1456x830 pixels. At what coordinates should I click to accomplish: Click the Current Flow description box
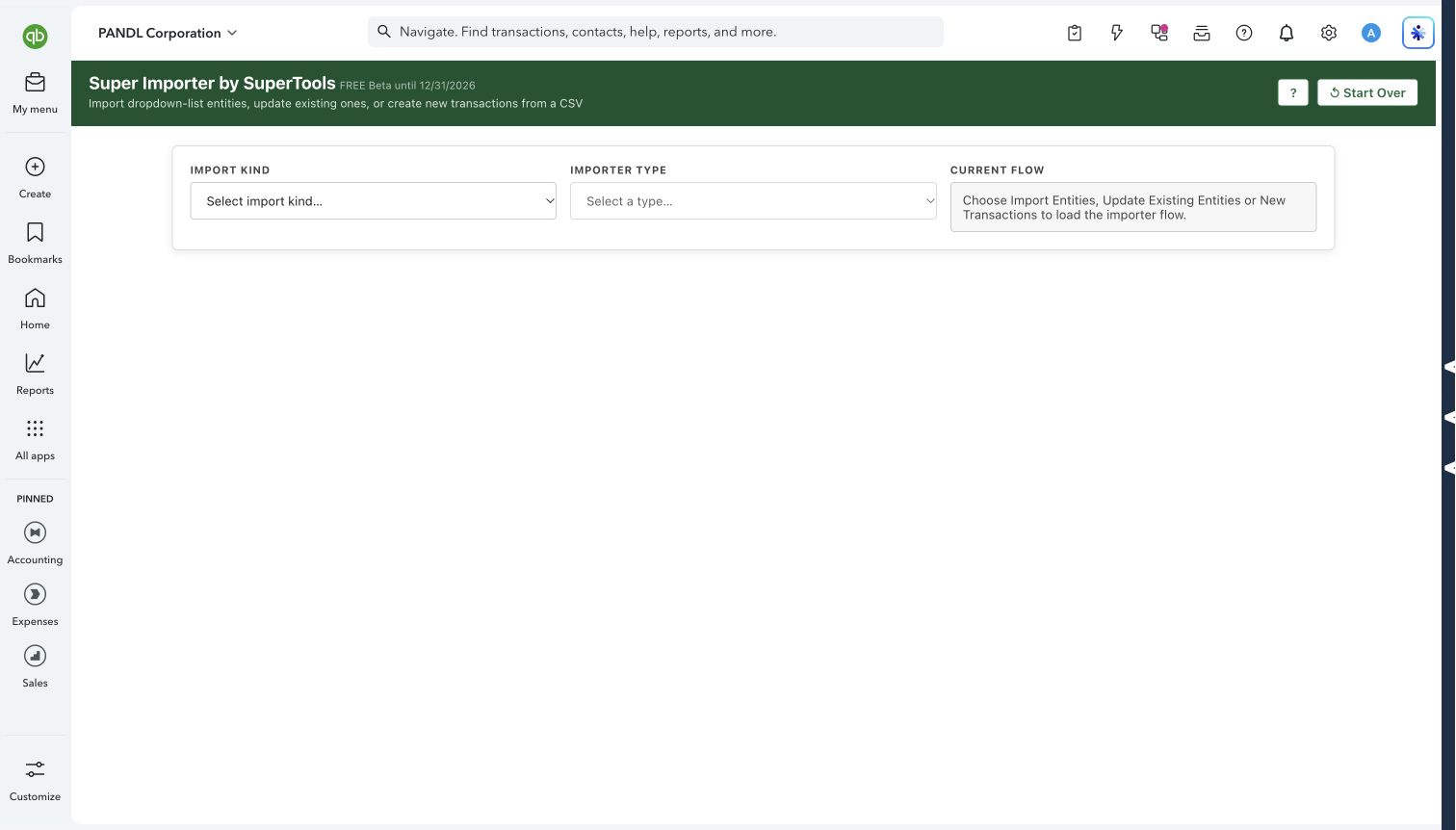pyautogui.click(x=1133, y=207)
